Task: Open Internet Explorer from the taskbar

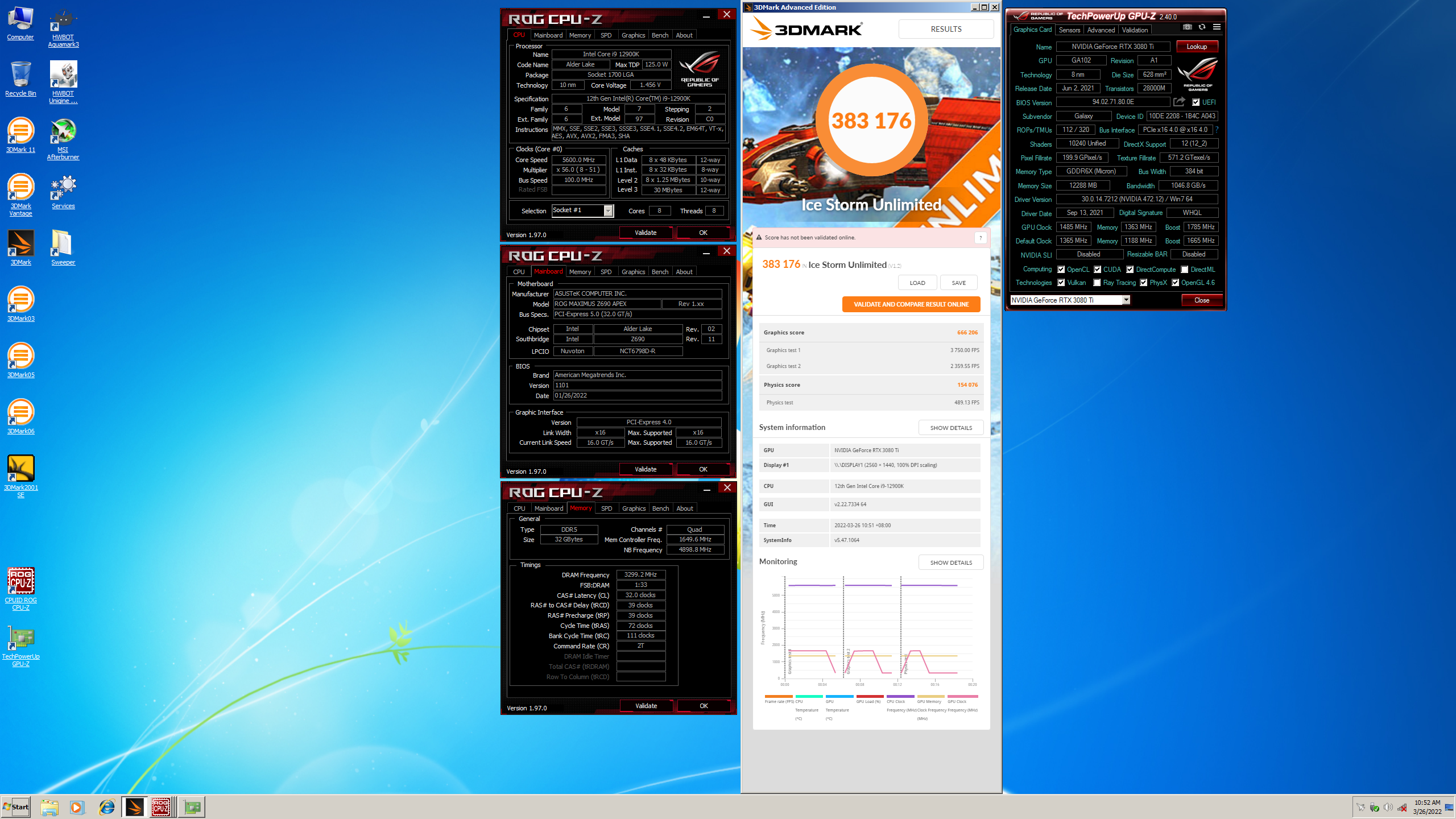Action: point(106,806)
